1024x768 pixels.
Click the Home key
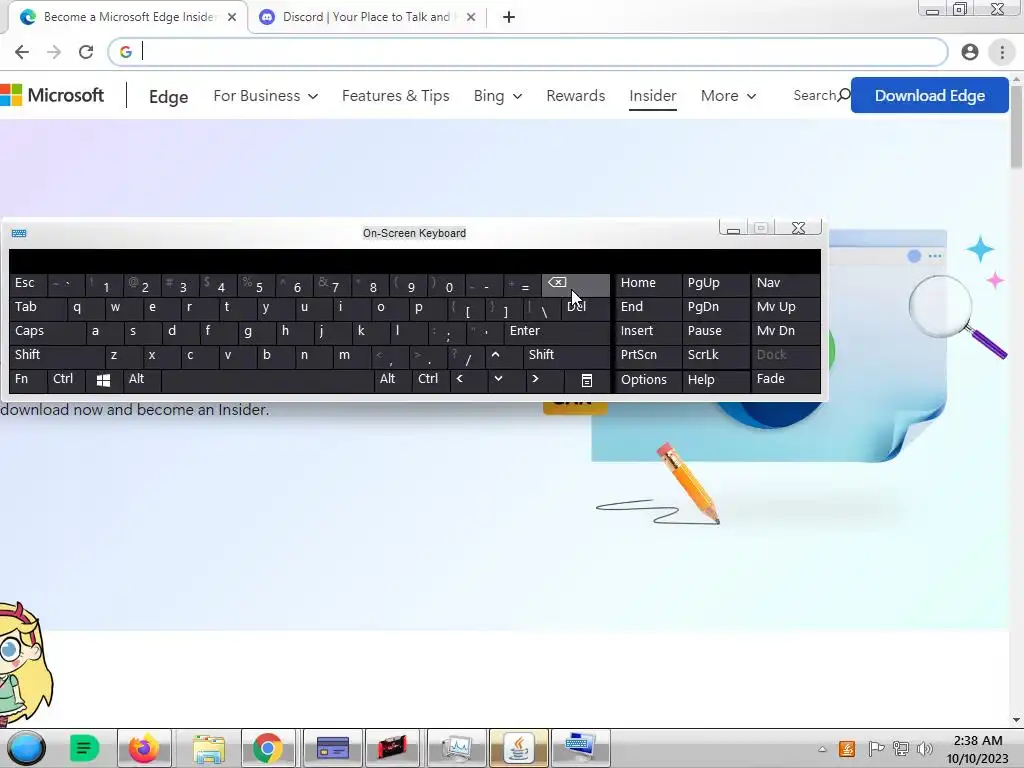(648, 284)
